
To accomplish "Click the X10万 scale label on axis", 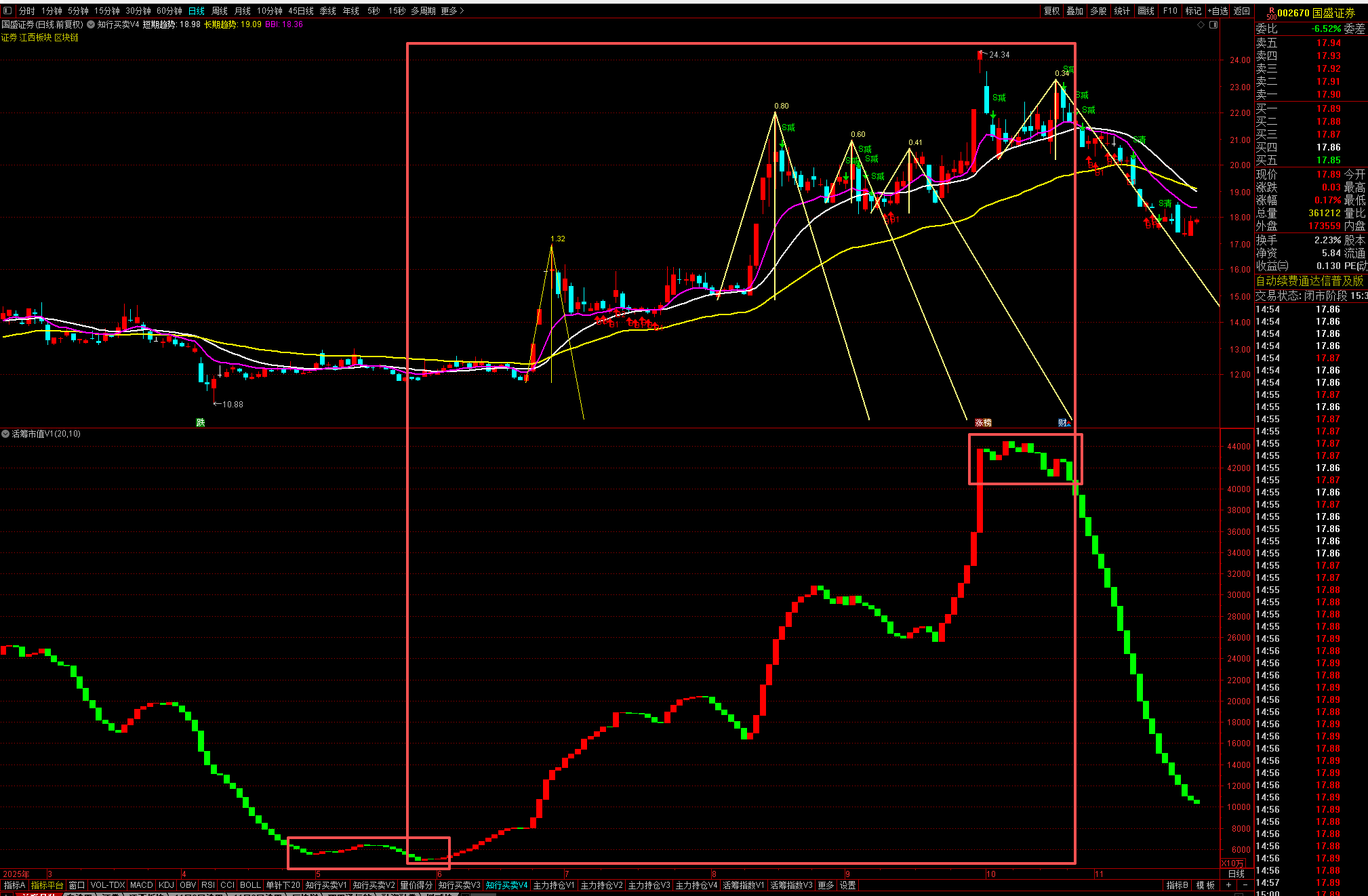I will tap(1232, 863).
